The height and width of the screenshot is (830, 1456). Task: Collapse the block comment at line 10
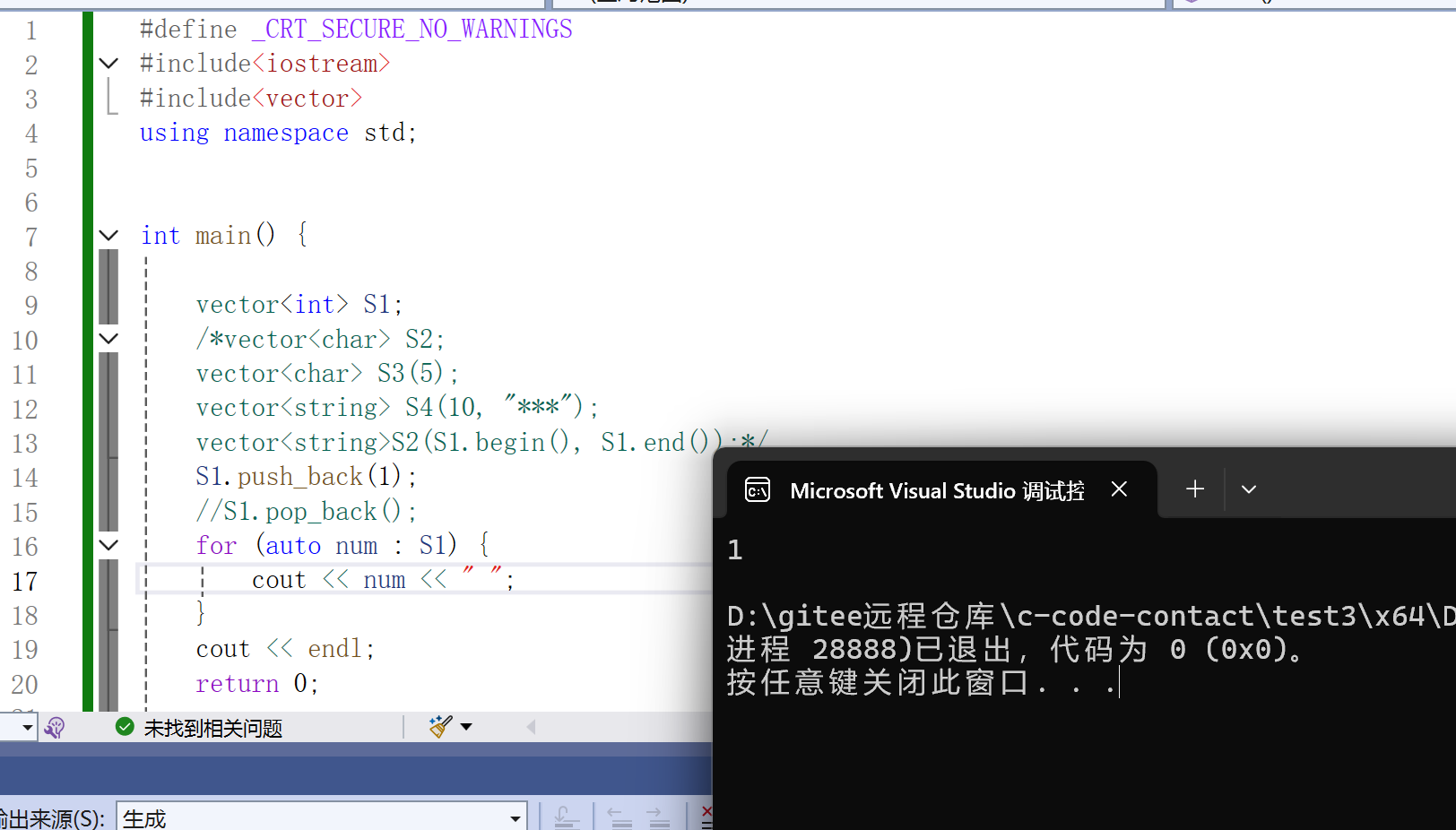[x=108, y=339]
